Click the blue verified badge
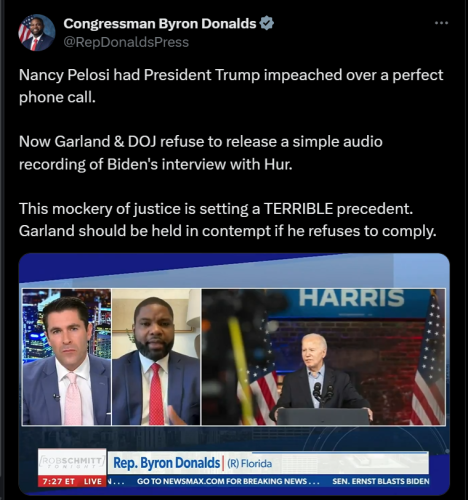Image resolution: width=468 pixels, height=500 pixels. click(267, 24)
